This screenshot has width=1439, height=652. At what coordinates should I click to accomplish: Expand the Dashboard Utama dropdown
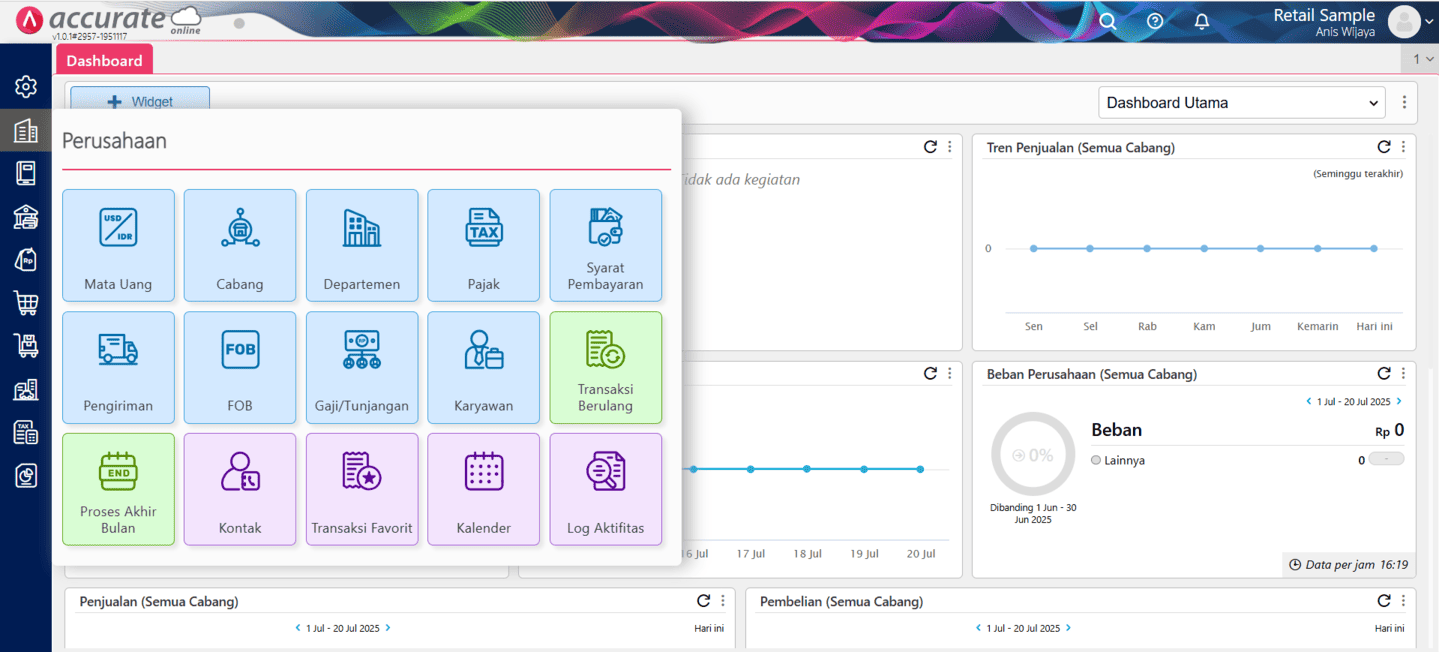pos(1241,103)
